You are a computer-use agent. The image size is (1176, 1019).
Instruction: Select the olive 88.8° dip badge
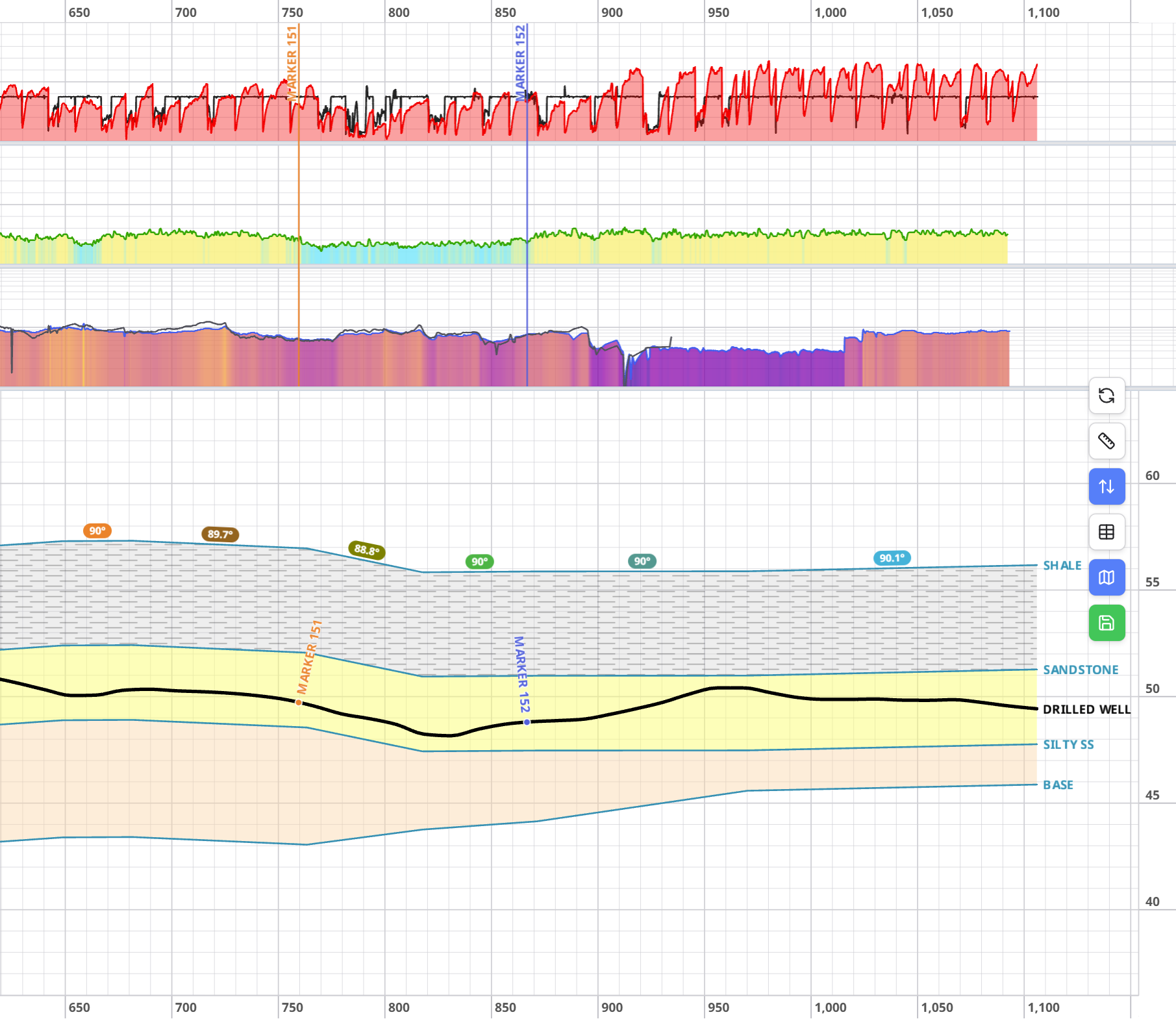[367, 550]
